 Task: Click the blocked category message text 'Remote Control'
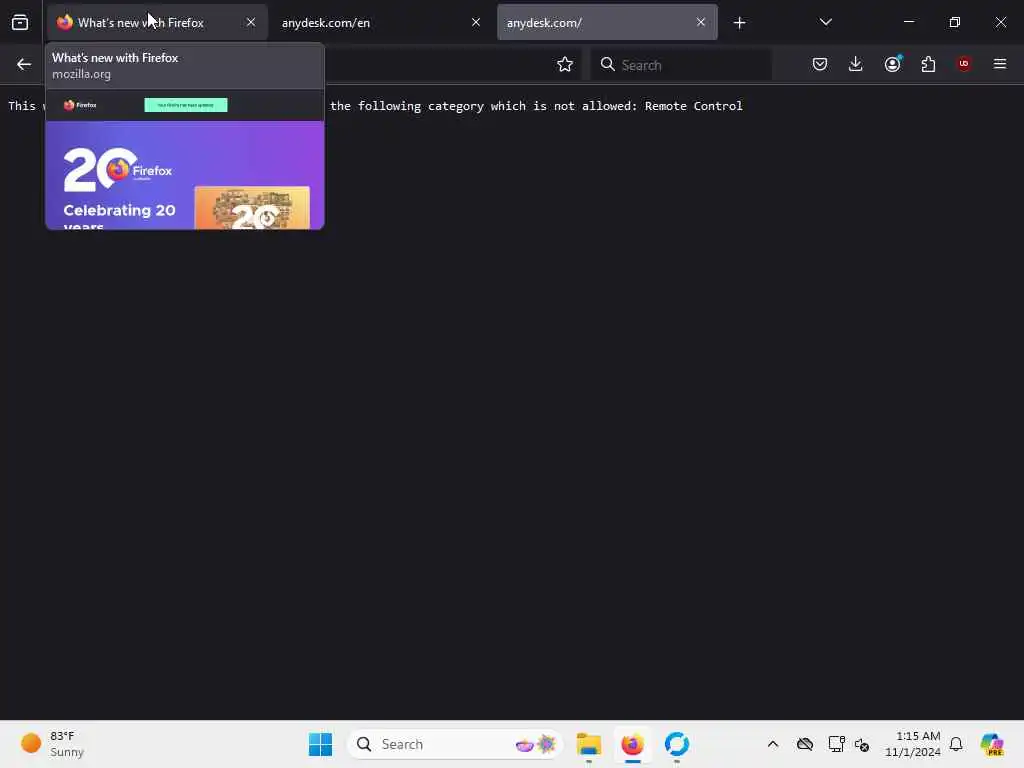pyautogui.click(x=694, y=106)
